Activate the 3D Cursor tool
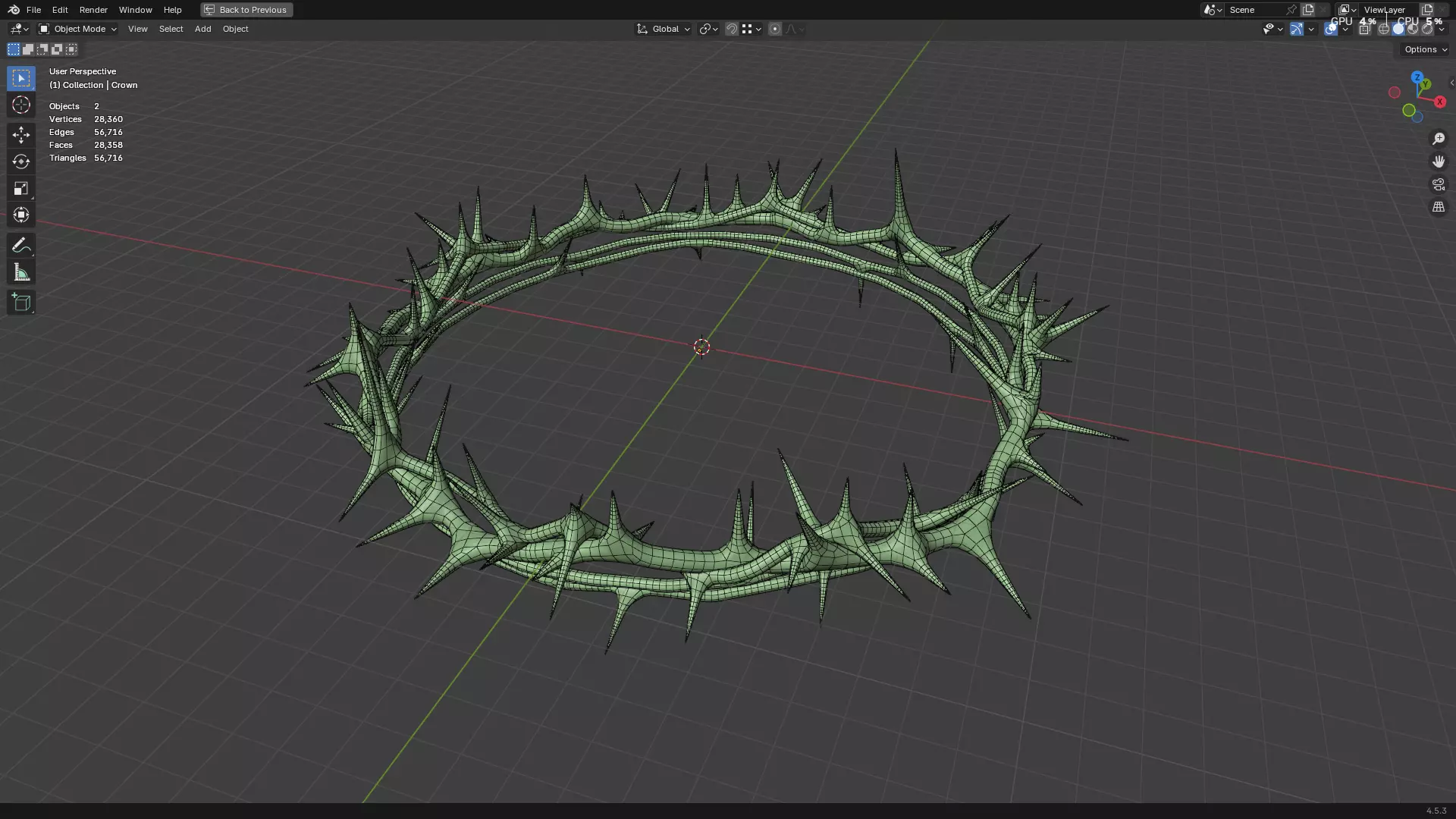 point(21,105)
